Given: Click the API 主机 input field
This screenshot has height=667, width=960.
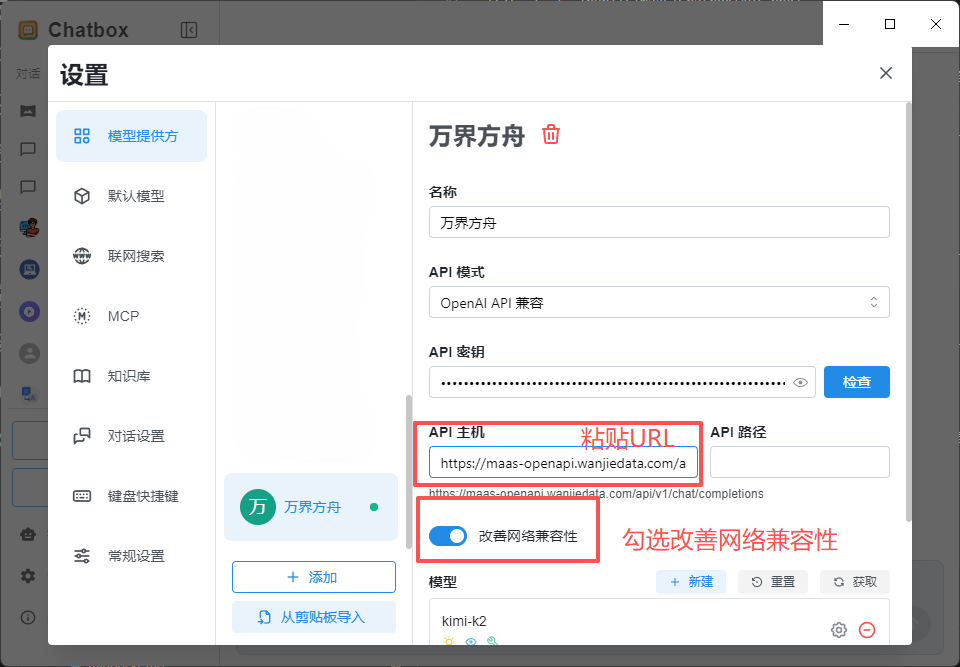Looking at the screenshot, I should click(563, 463).
